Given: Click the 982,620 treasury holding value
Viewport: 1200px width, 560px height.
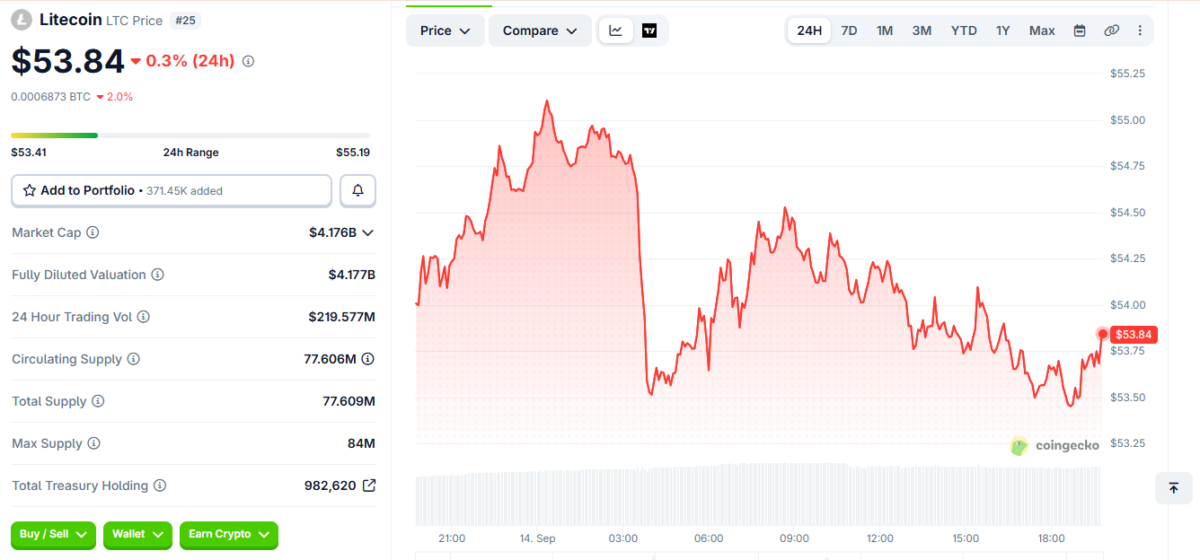Looking at the screenshot, I should tap(330, 485).
